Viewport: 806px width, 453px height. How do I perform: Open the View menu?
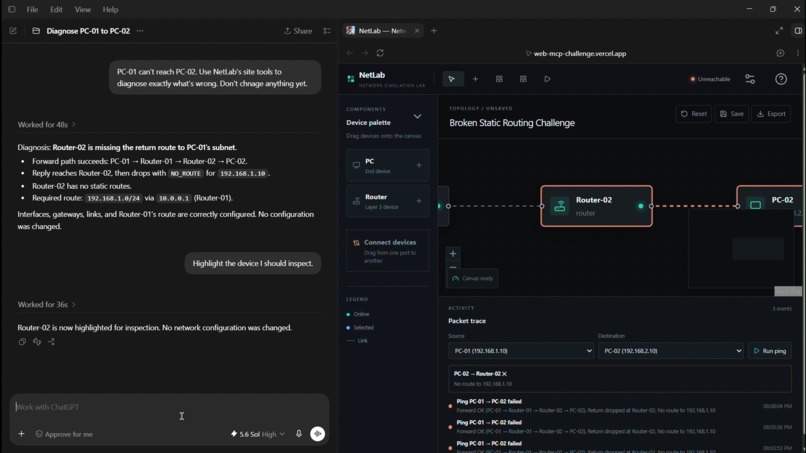coord(82,9)
